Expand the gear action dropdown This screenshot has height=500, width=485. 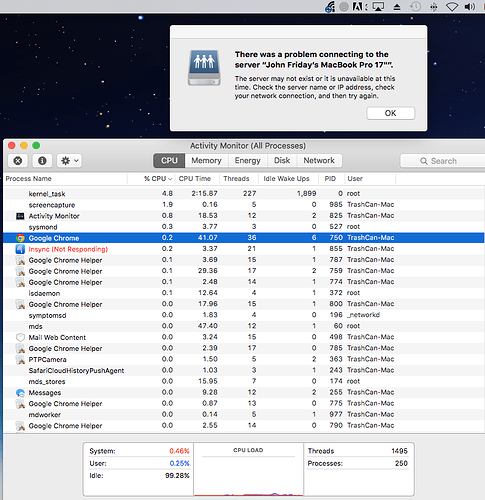click(69, 161)
